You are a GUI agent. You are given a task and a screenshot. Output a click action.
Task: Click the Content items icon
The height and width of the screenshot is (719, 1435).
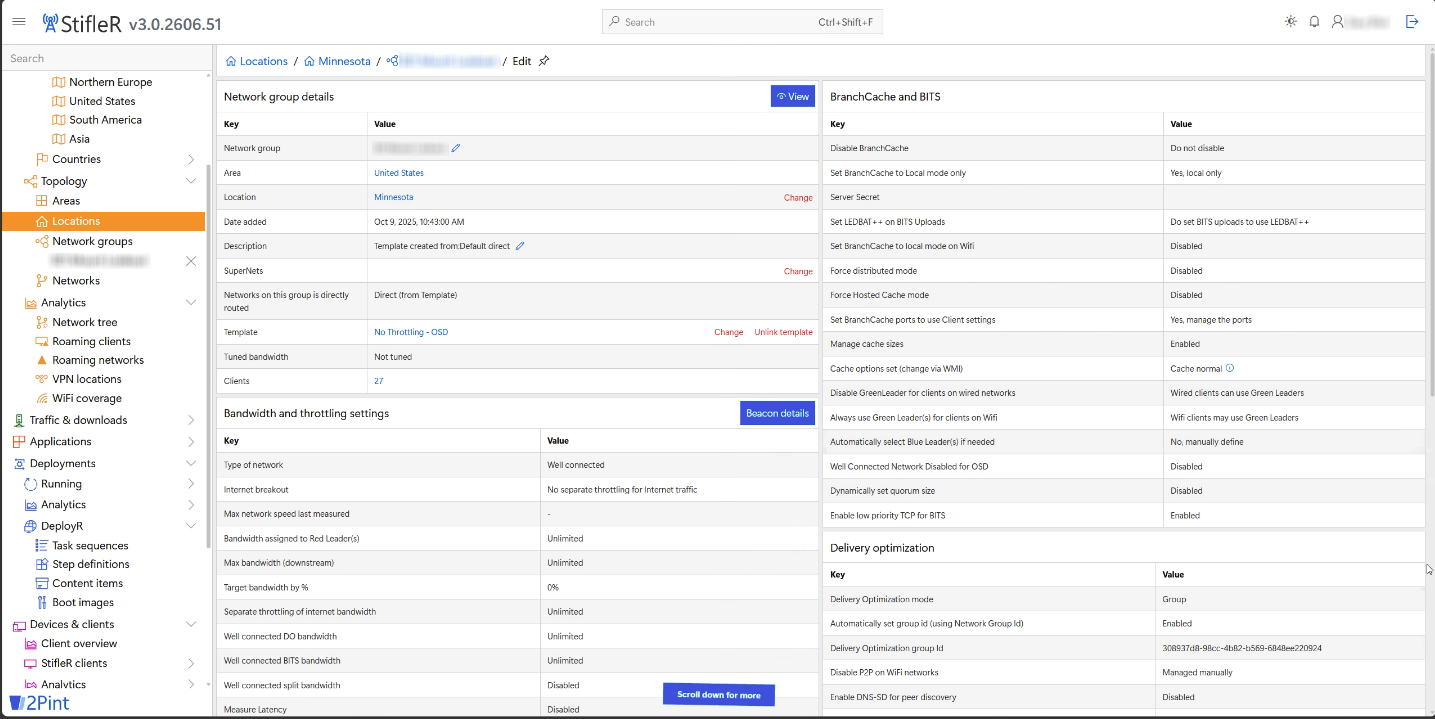[42, 583]
